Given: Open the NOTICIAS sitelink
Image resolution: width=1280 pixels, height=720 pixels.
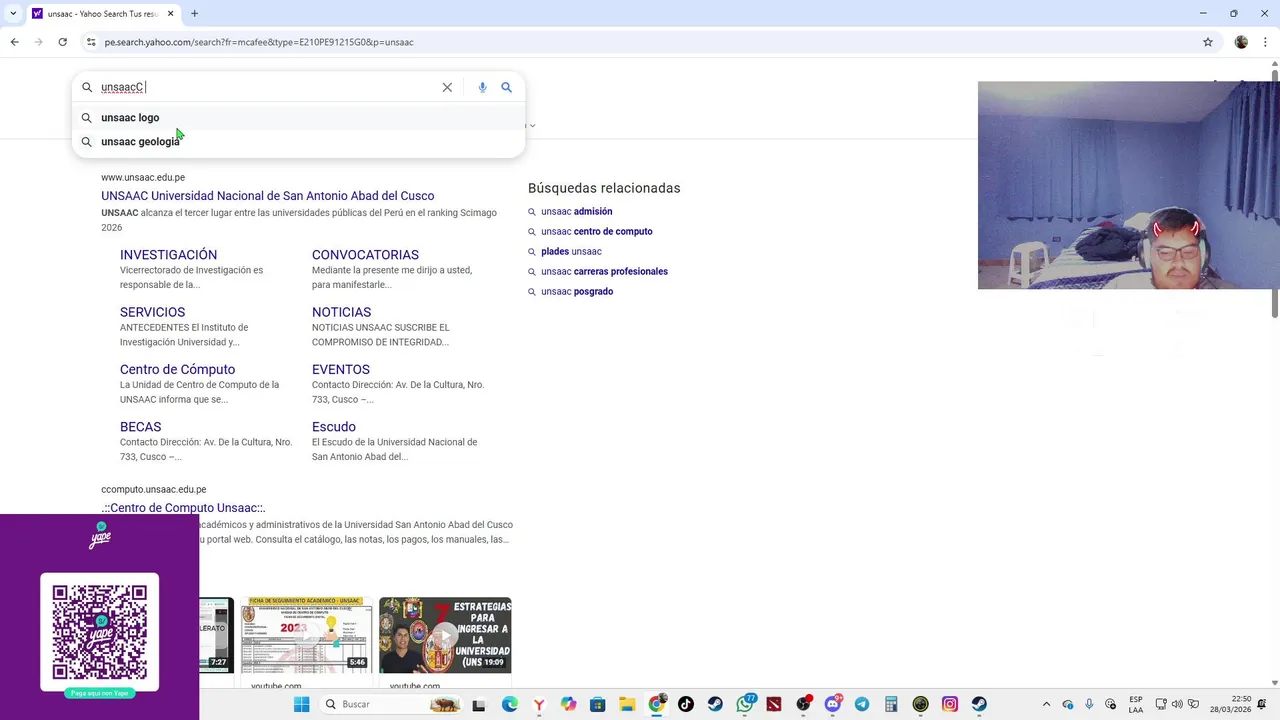Looking at the screenshot, I should point(341,312).
